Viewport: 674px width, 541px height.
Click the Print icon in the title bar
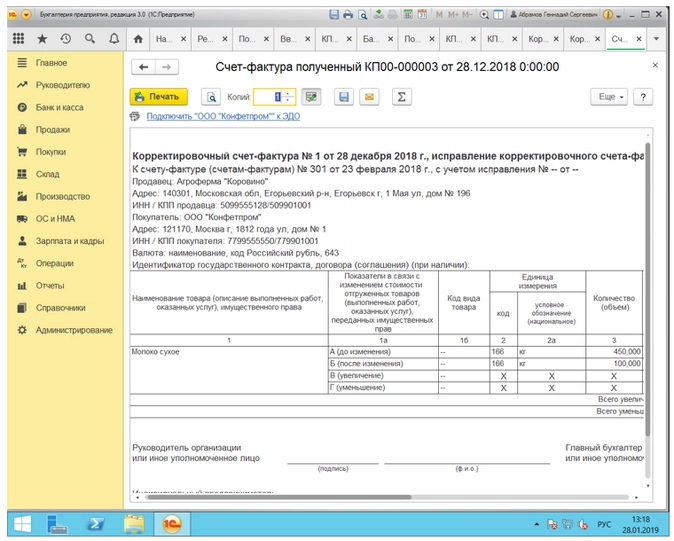point(348,15)
